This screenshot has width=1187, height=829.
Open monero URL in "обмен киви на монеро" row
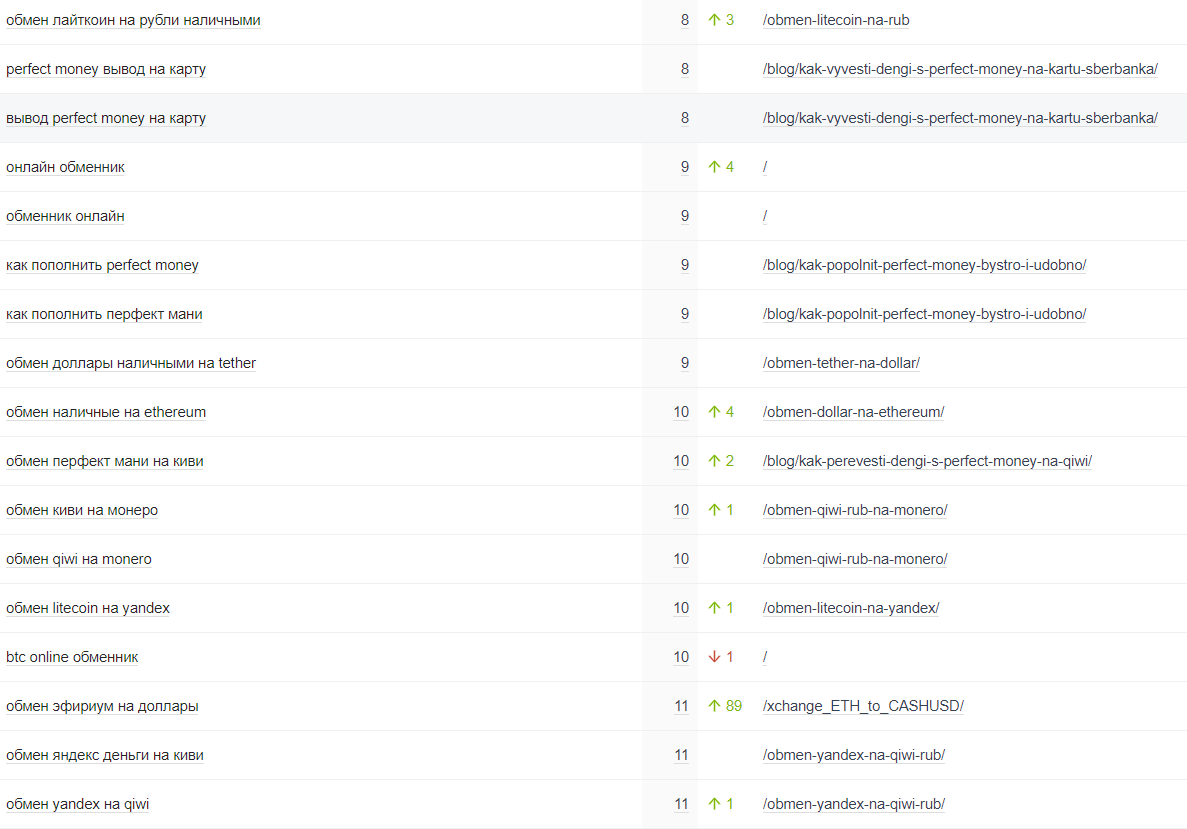855,510
